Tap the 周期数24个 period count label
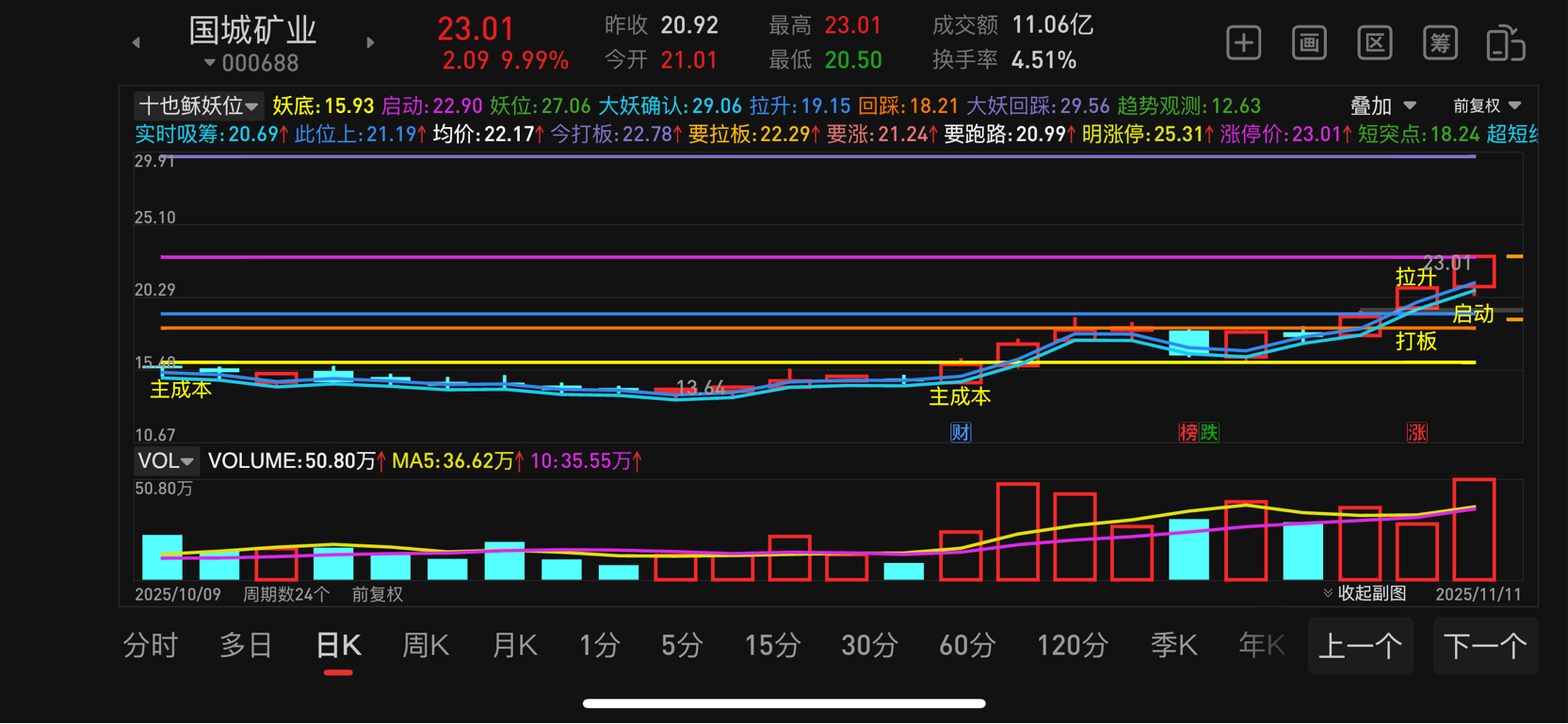 click(286, 594)
